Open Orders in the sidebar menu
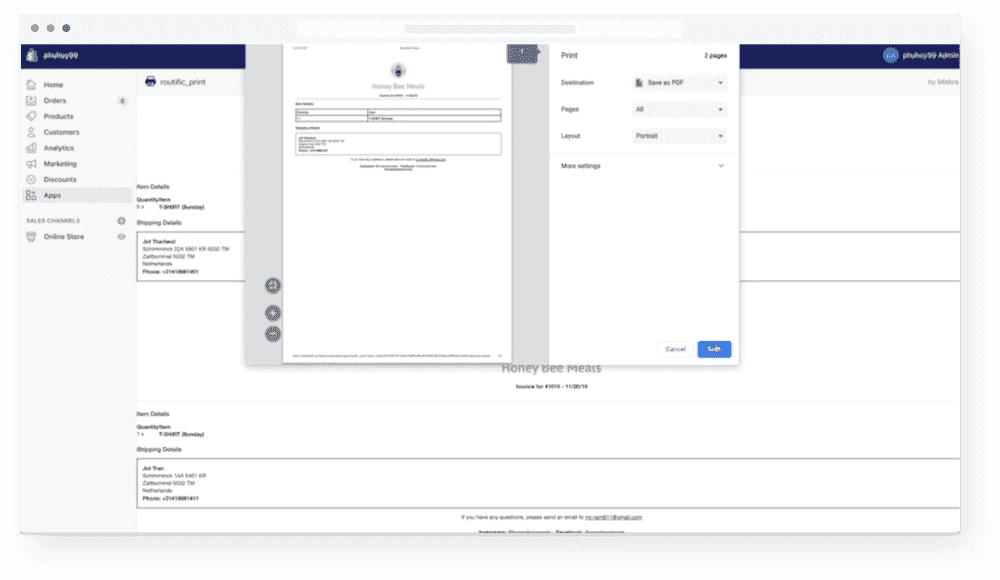Image resolution: width=1000 pixels, height=580 pixels. click(x=54, y=101)
